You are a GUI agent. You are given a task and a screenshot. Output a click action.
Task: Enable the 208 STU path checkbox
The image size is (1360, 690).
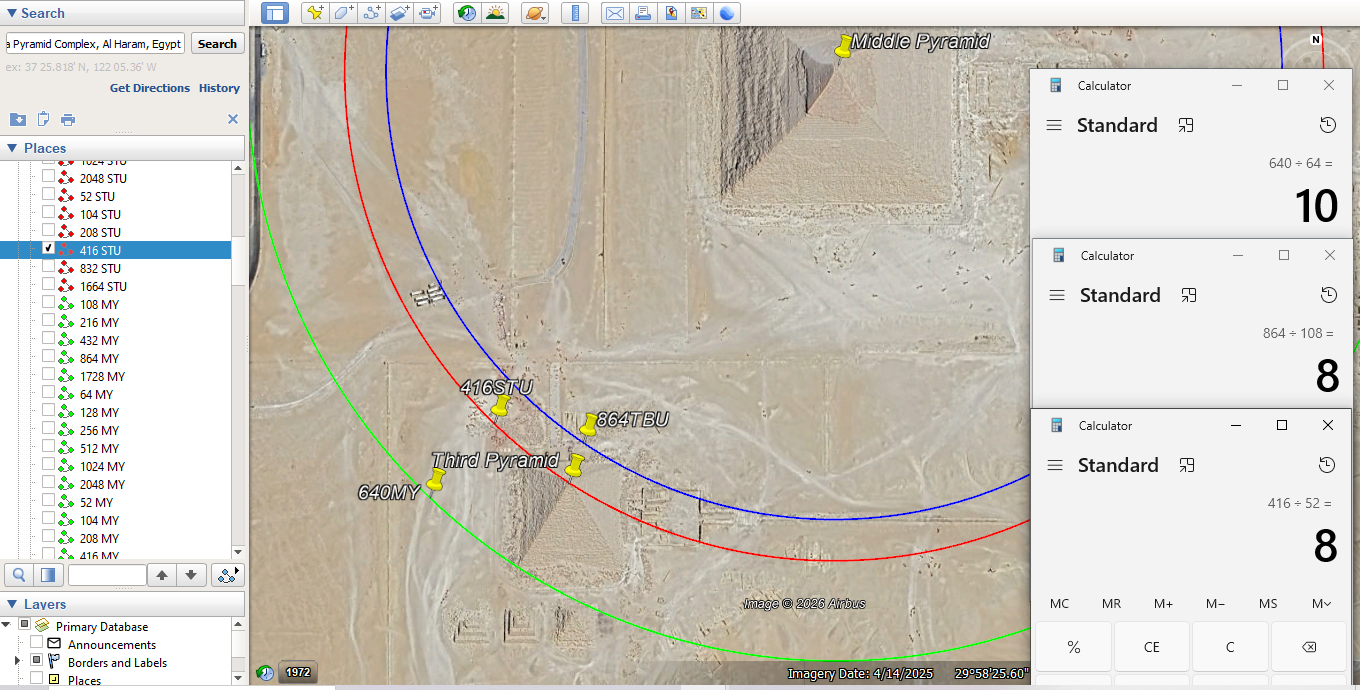click(48, 231)
